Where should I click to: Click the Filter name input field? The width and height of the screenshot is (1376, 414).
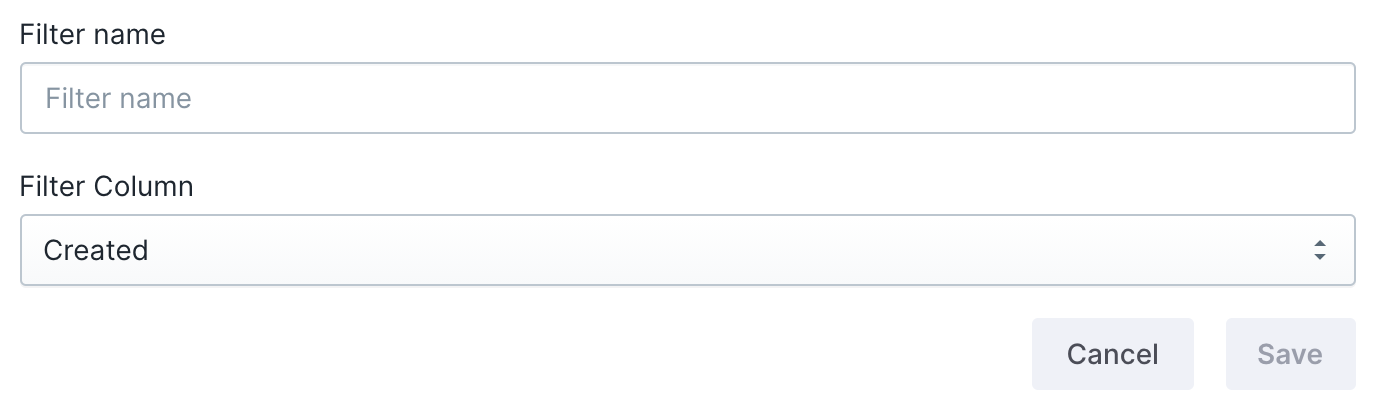[687, 98]
